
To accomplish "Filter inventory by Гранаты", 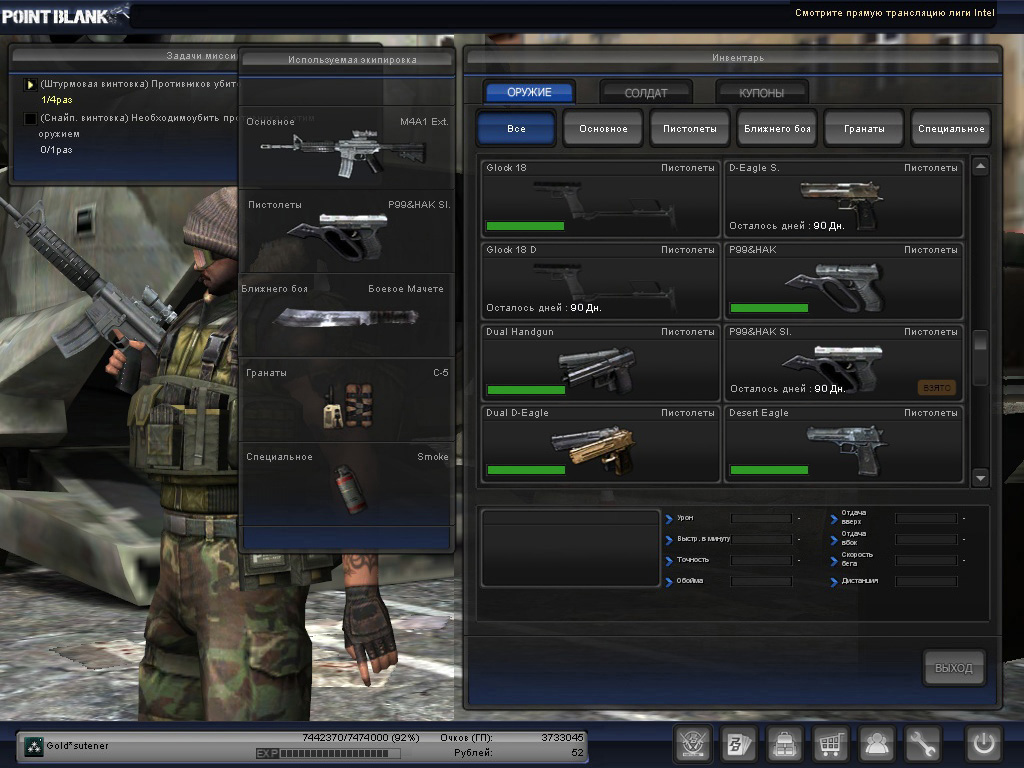I will point(864,128).
